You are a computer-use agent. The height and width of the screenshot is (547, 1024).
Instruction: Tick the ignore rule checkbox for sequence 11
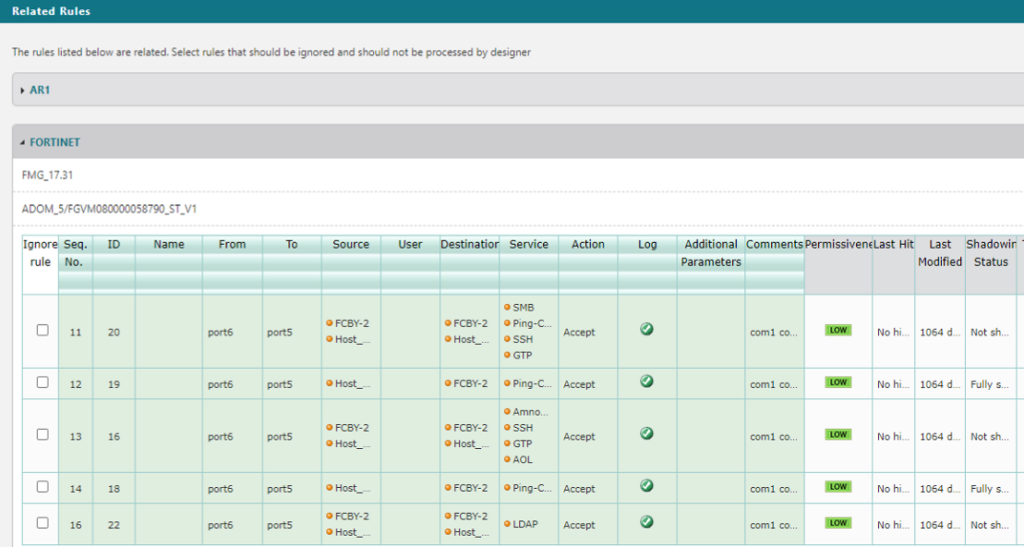click(42, 331)
